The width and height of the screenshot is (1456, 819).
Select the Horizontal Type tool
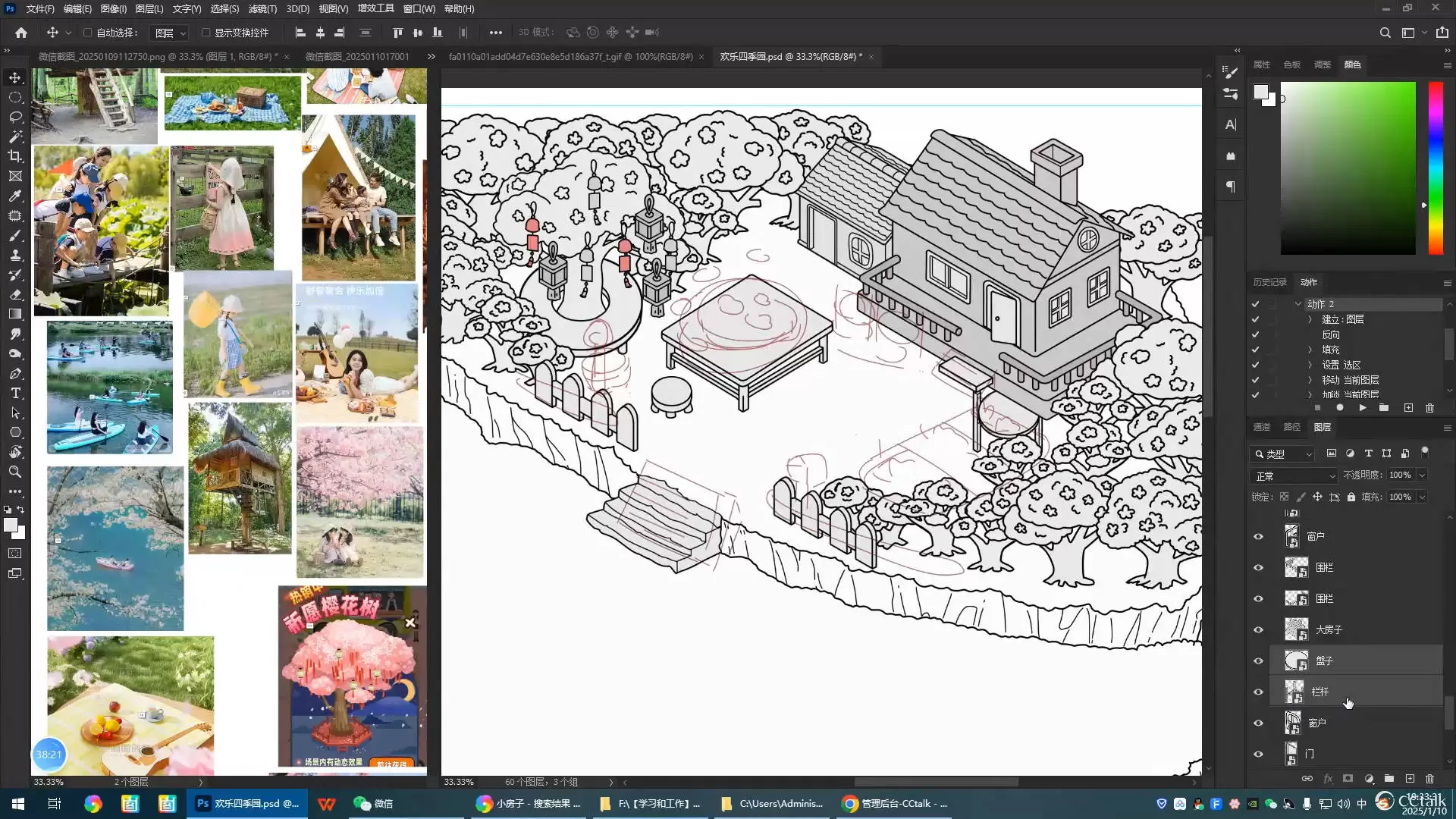[x=15, y=393]
